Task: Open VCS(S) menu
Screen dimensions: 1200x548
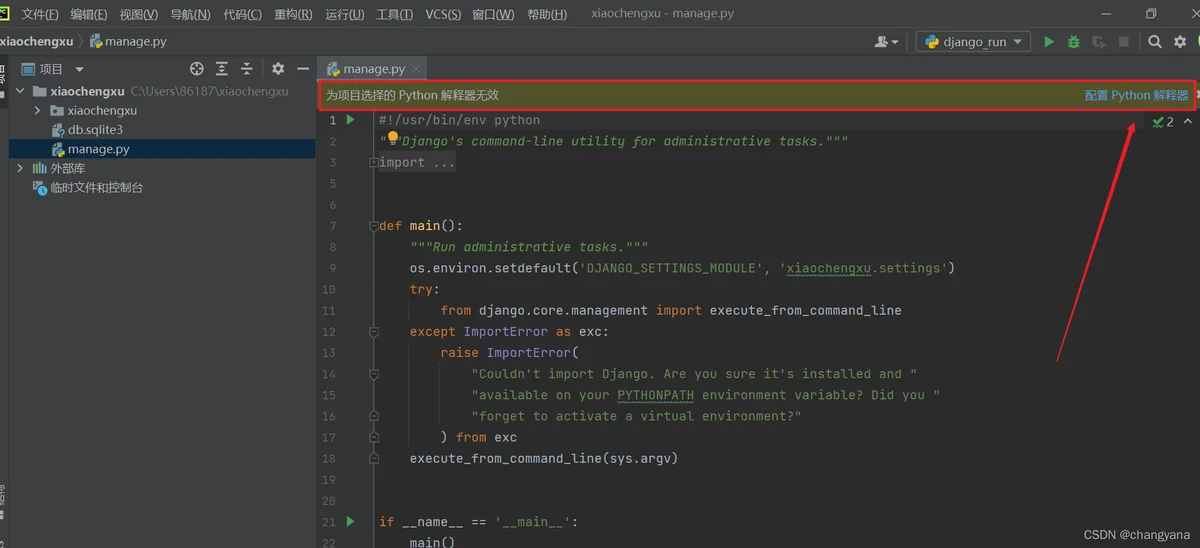Action: (x=444, y=14)
